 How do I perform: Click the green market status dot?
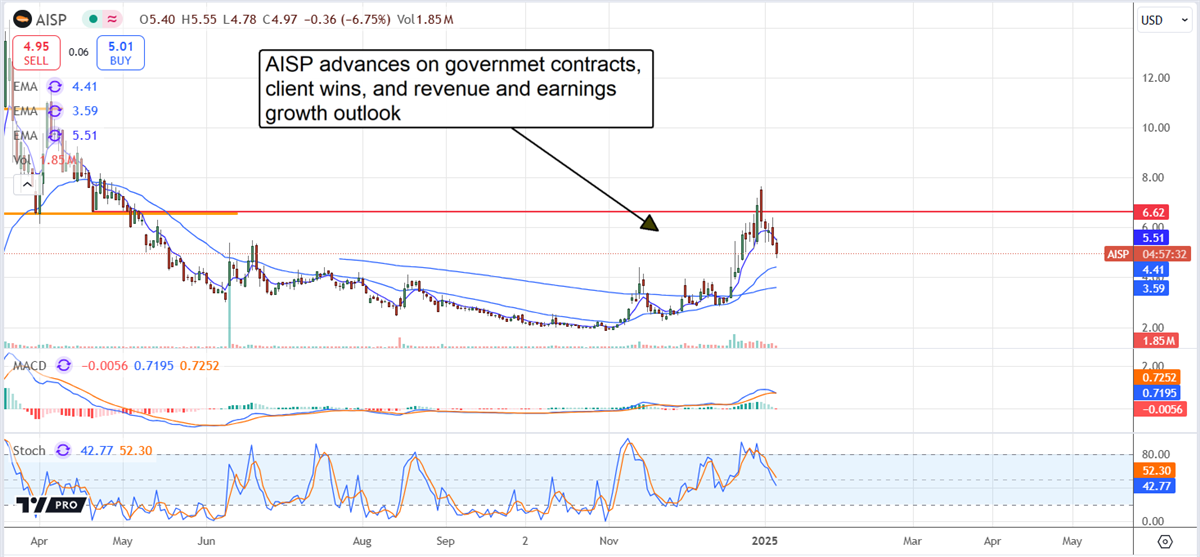93,18
